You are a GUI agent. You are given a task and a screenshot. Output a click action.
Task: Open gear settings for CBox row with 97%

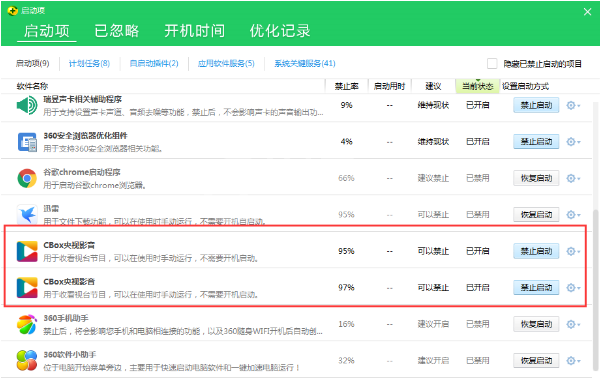pyautogui.click(x=573, y=288)
